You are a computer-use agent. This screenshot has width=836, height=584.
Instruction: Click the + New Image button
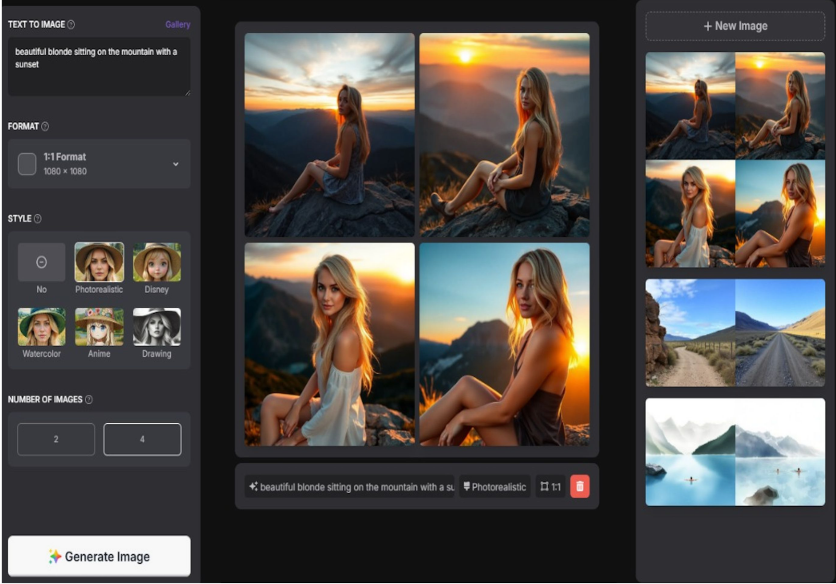coord(735,26)
